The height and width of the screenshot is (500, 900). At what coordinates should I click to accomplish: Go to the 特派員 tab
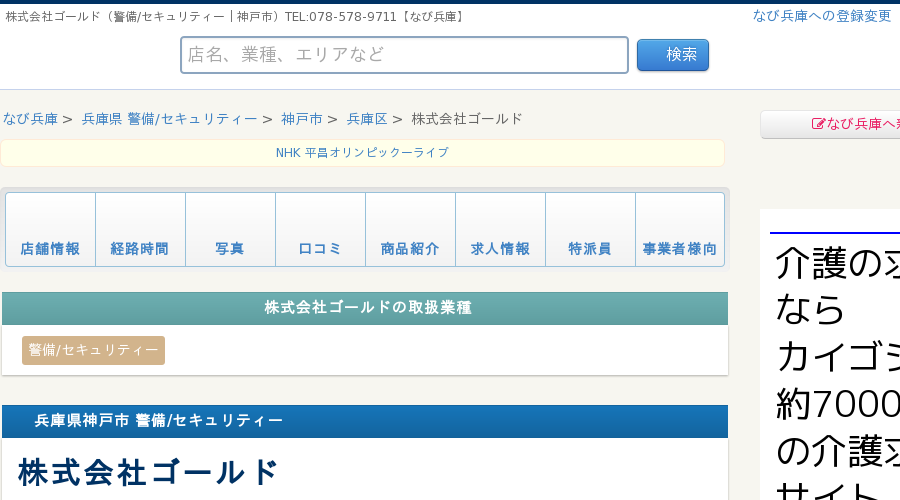[x=591, y=230]
